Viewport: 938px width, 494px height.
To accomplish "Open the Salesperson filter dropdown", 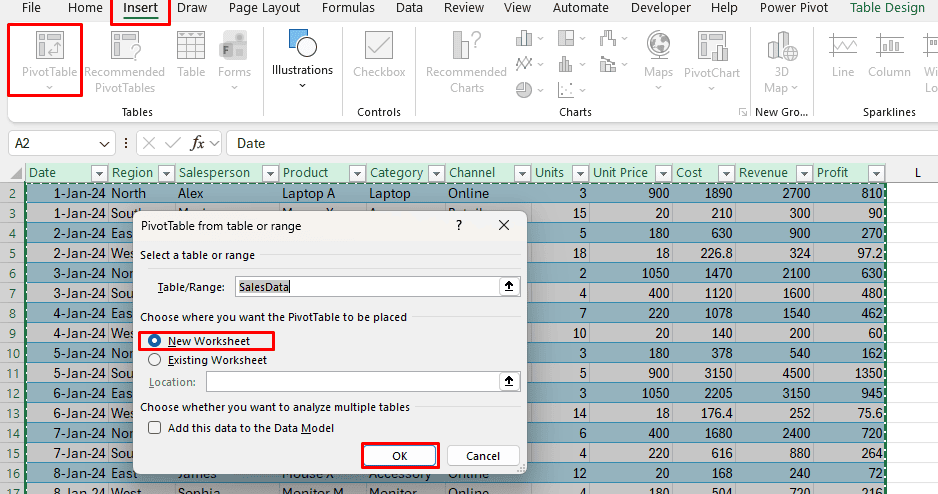I will coord(270,173).
